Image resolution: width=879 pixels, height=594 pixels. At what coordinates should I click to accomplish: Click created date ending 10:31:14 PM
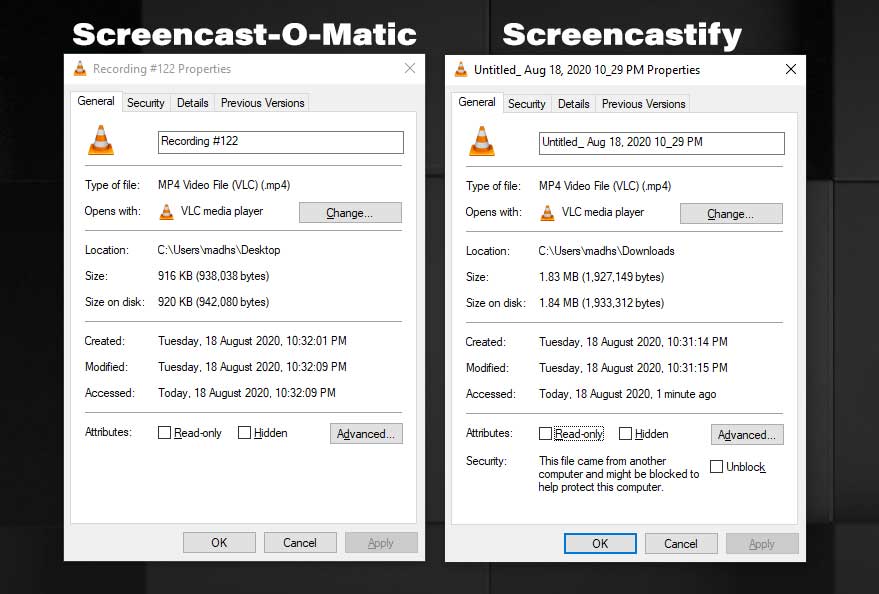tap(633, 342)
